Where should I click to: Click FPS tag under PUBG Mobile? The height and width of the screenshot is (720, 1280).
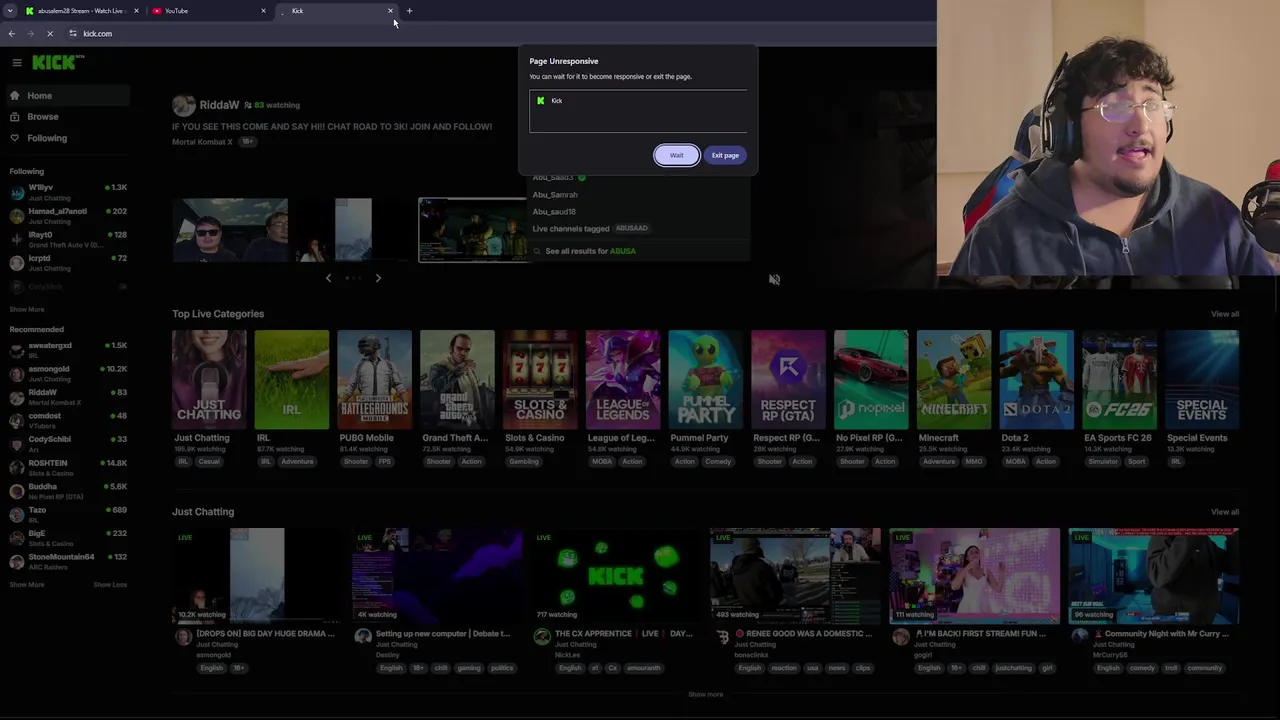[385, 462]
